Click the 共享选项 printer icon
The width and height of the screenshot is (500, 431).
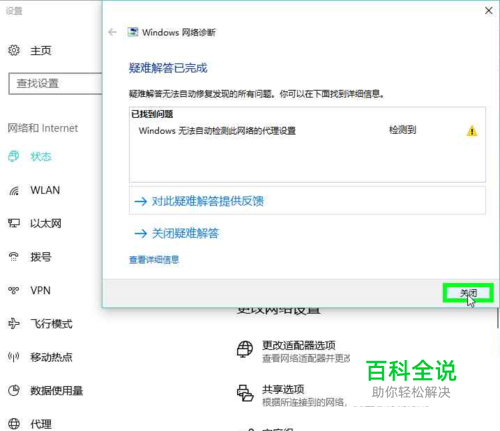(x=245, y=393)
